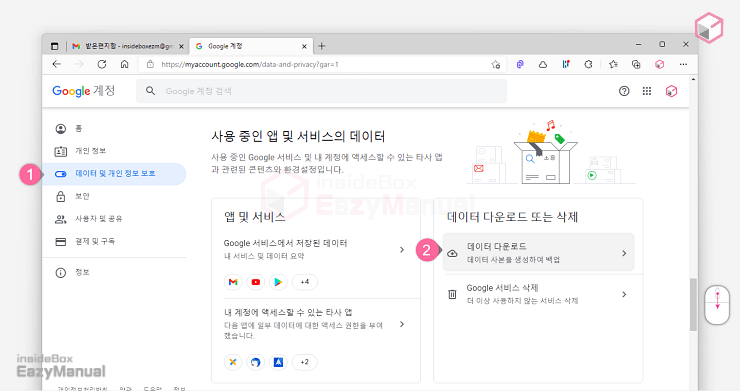The image size is (740, 391).
Task: Close the Gmail 받은편지함 tab
Action: coord(181,46)
